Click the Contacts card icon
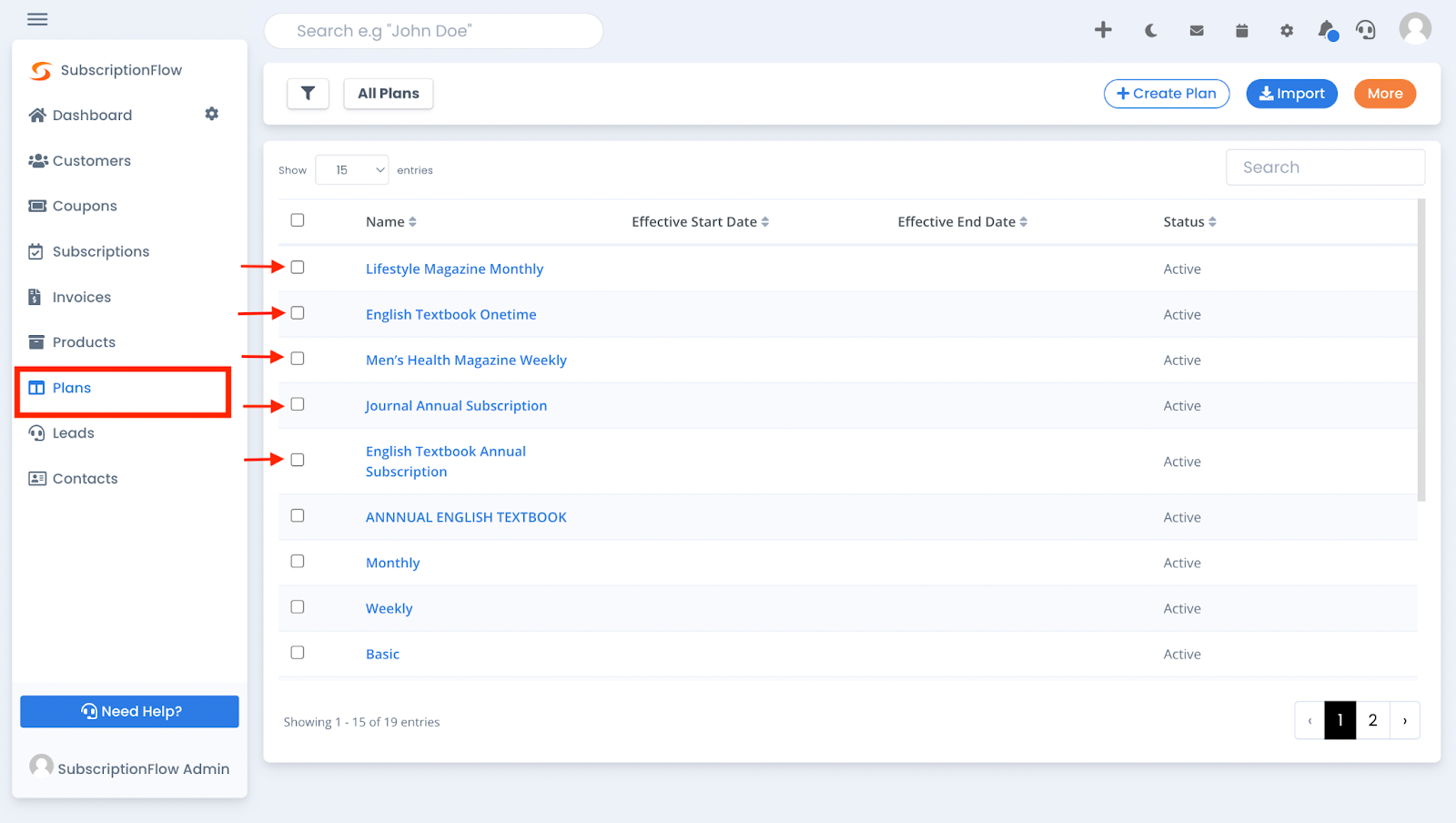Image resolution: width=1456 pixels, height=823 pixels. click(x=37, y=479)
